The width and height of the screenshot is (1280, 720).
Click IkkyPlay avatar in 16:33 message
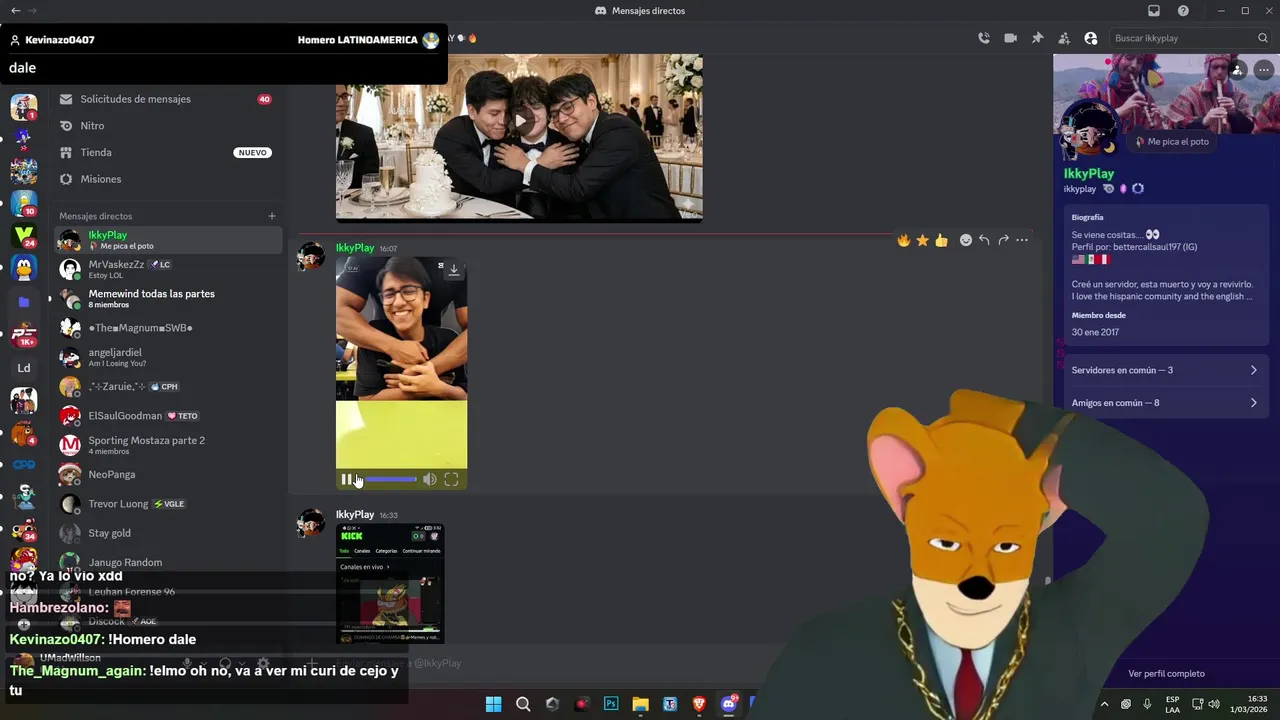coord(311,523)
